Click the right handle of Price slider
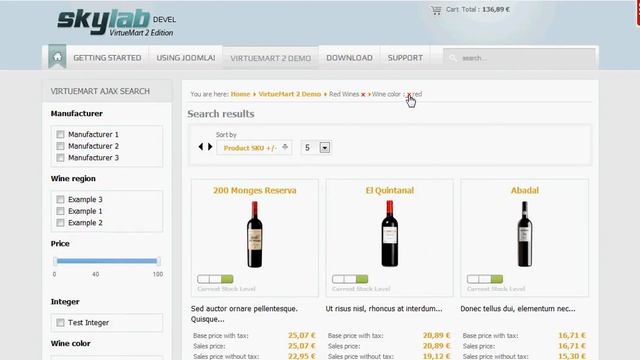Screen dimensions: 640x360 click(158, 261)
